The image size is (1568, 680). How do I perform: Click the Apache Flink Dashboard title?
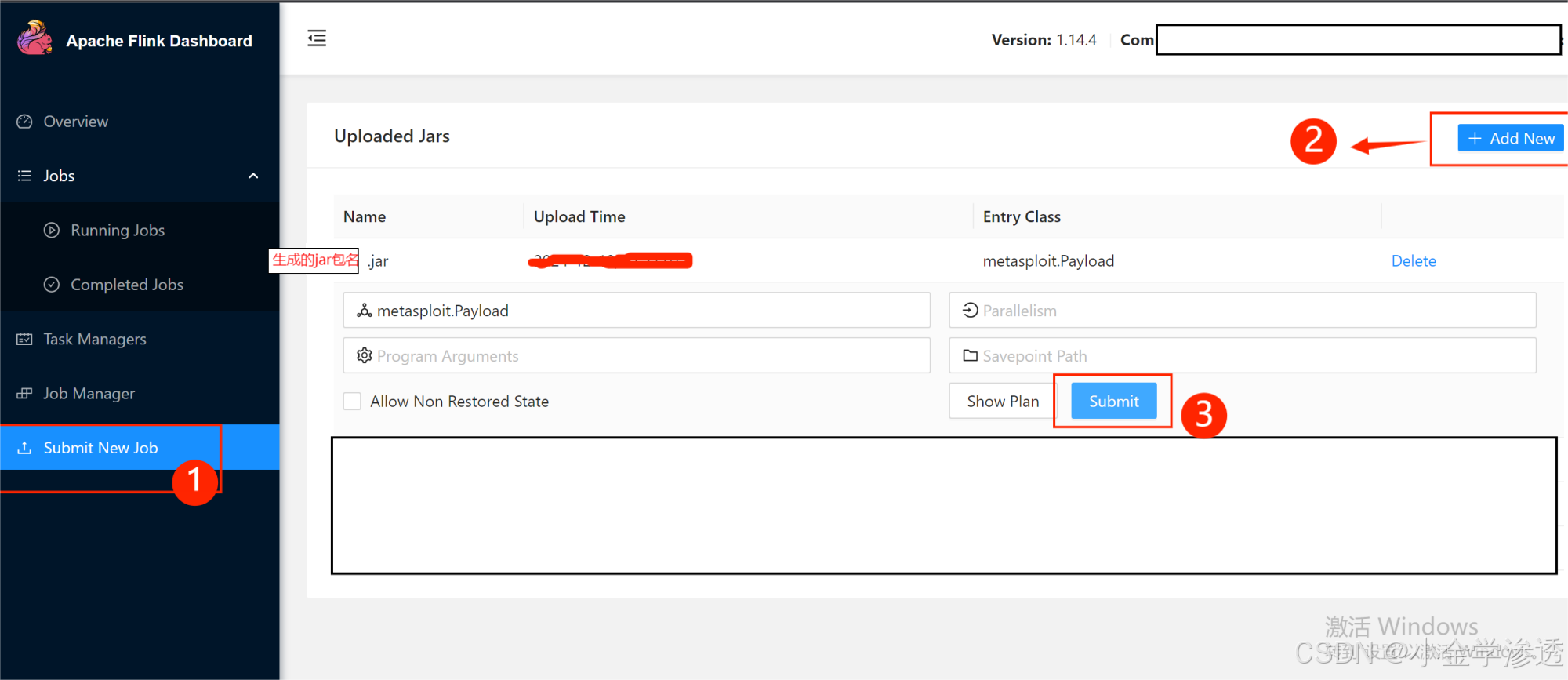pyautogui.click(x=159, y=41)
